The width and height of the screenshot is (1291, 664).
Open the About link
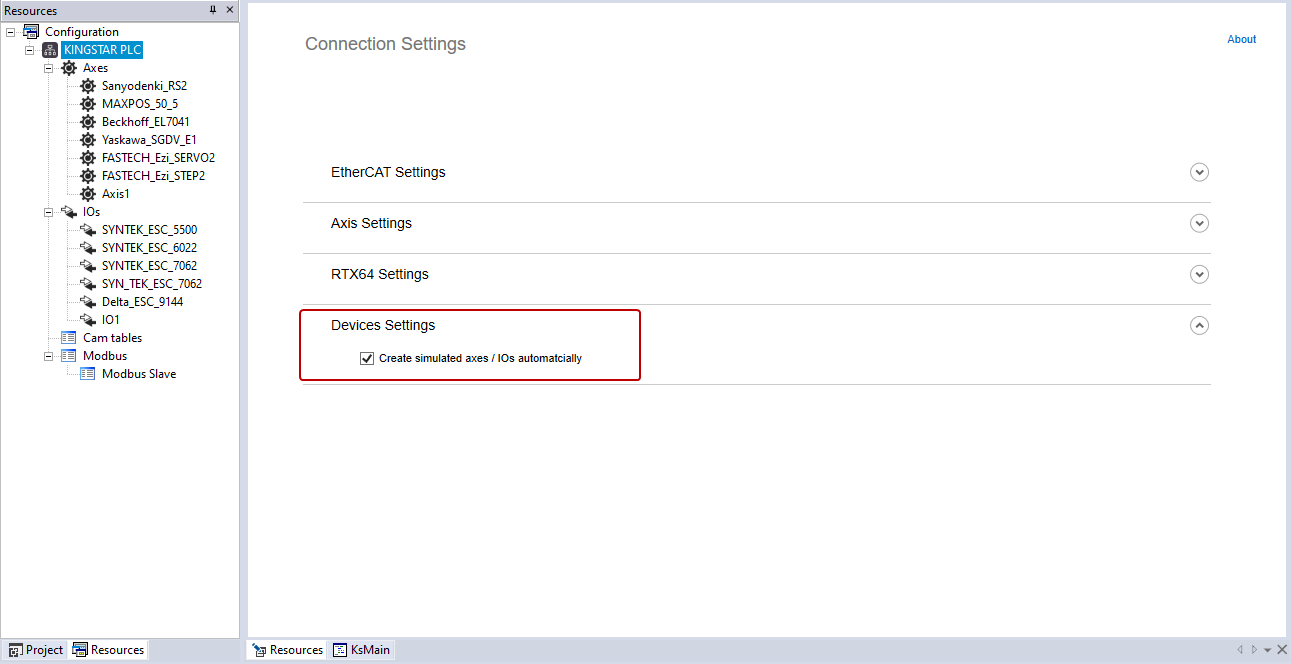point(1241,40)
